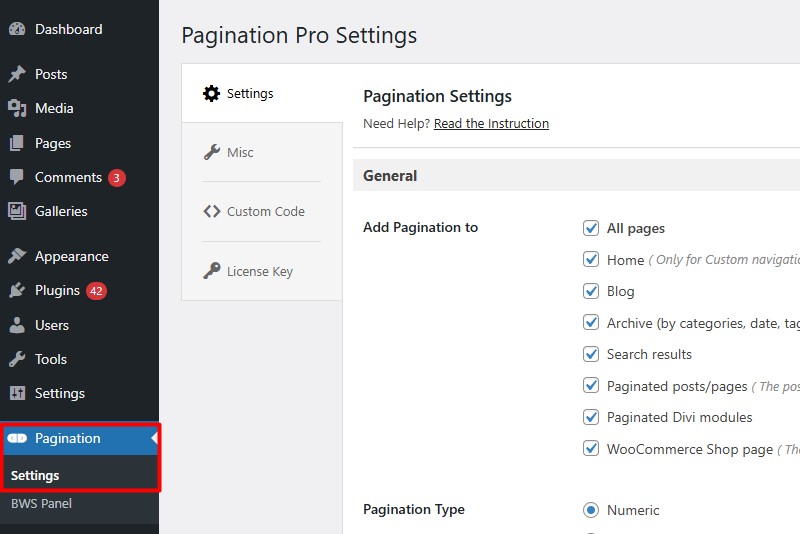Click the Comments speech bubble icon
Image resolution: width=800 pixels, height=534 pixels.
pos(17,177)
